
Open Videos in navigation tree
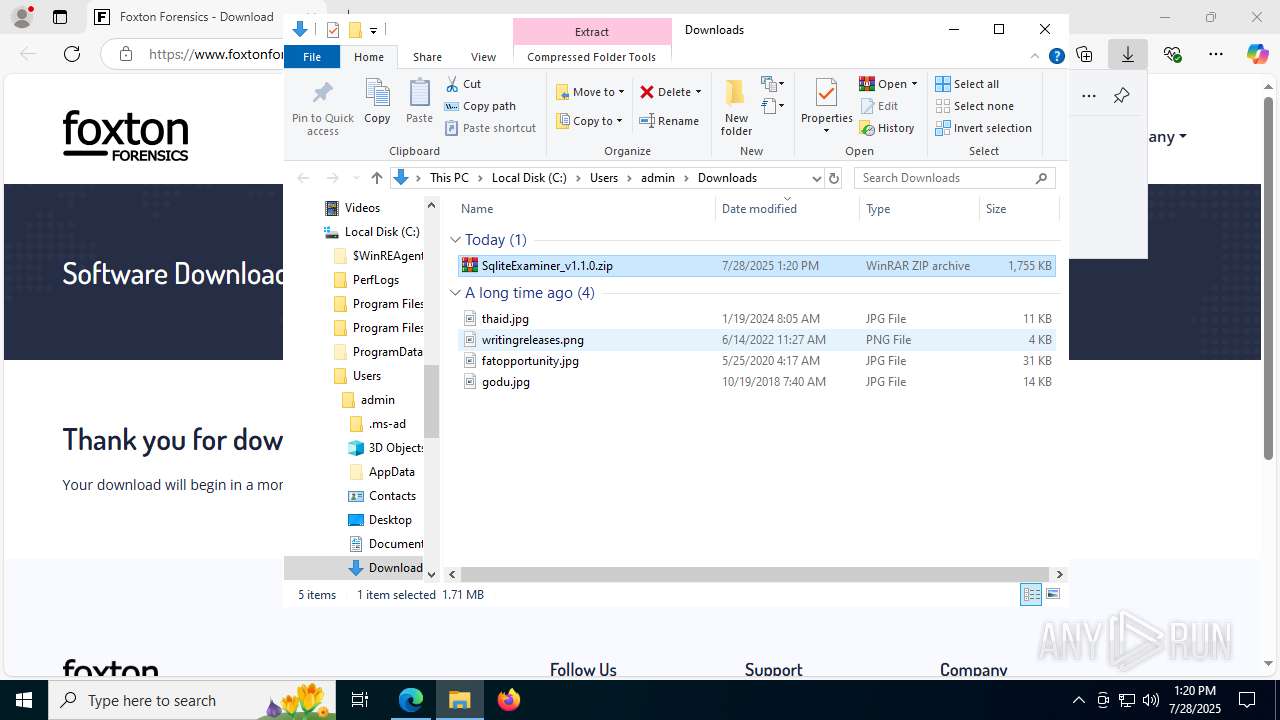pos(362,208)
